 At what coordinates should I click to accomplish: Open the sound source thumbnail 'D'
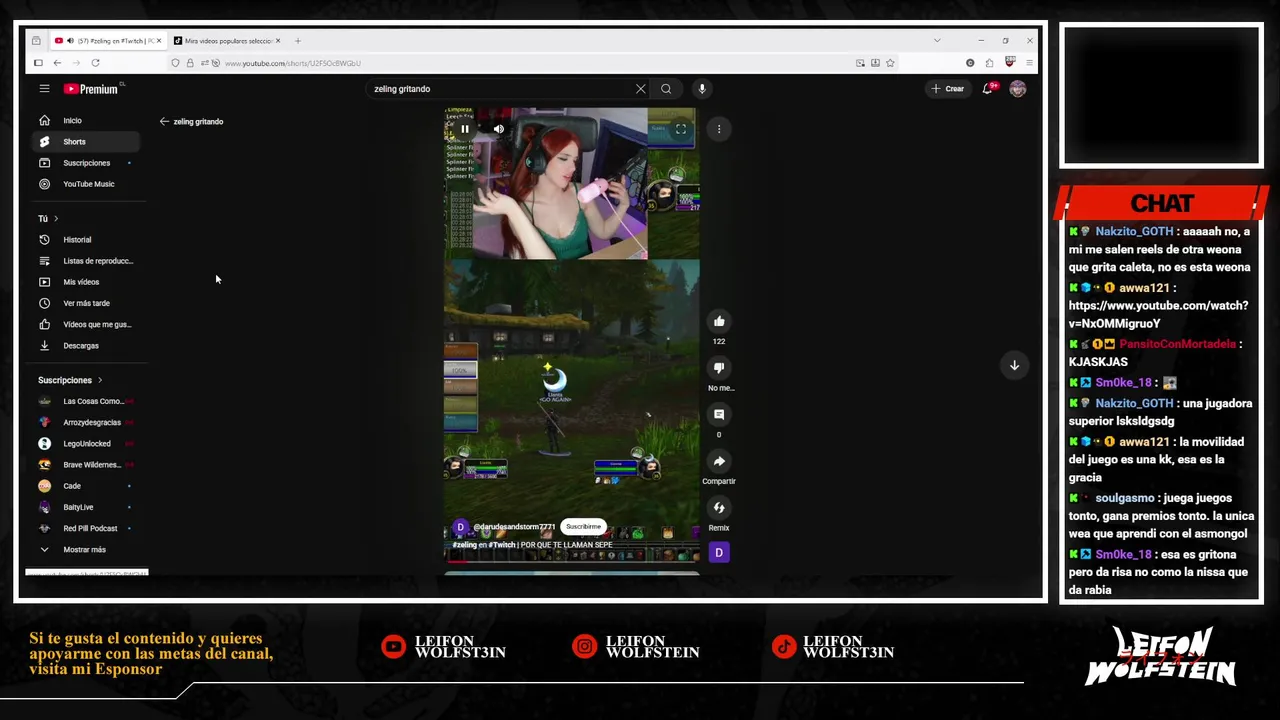coord(719,552)
